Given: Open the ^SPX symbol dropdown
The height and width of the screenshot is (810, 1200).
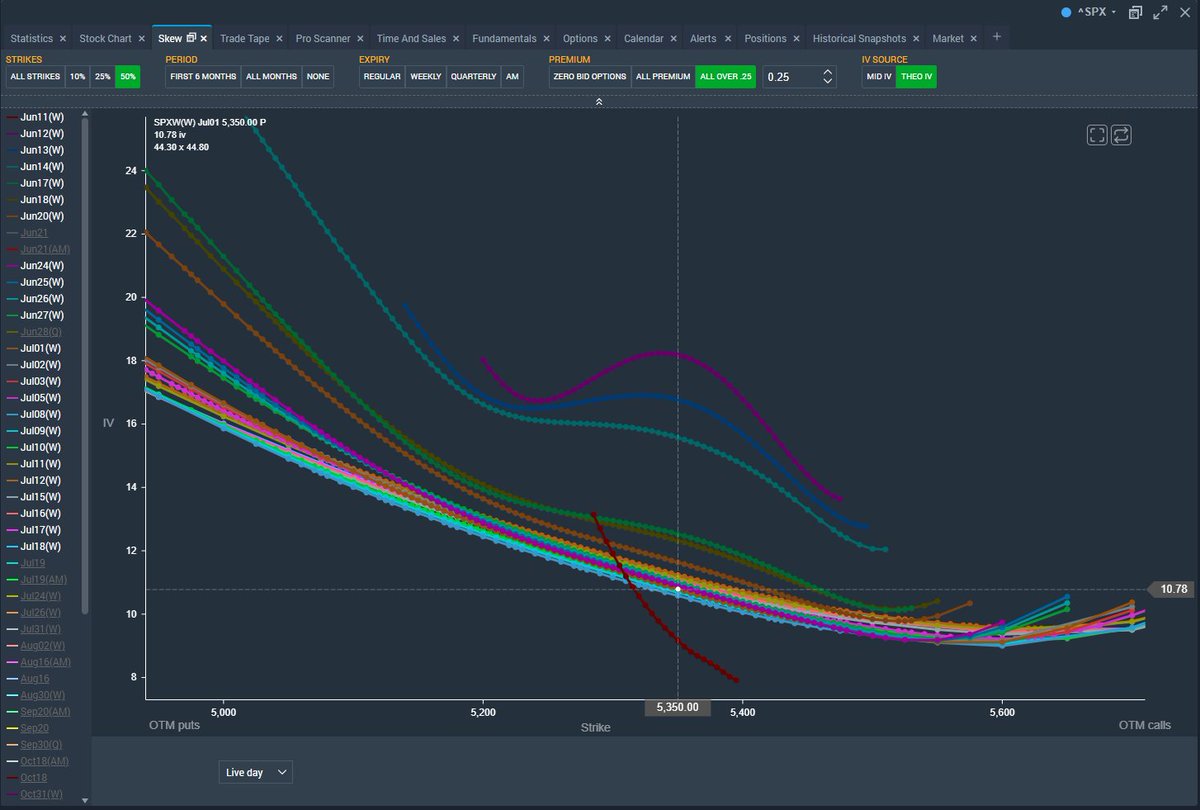Looking at the screenshot, I should [x=1097, y=12].
